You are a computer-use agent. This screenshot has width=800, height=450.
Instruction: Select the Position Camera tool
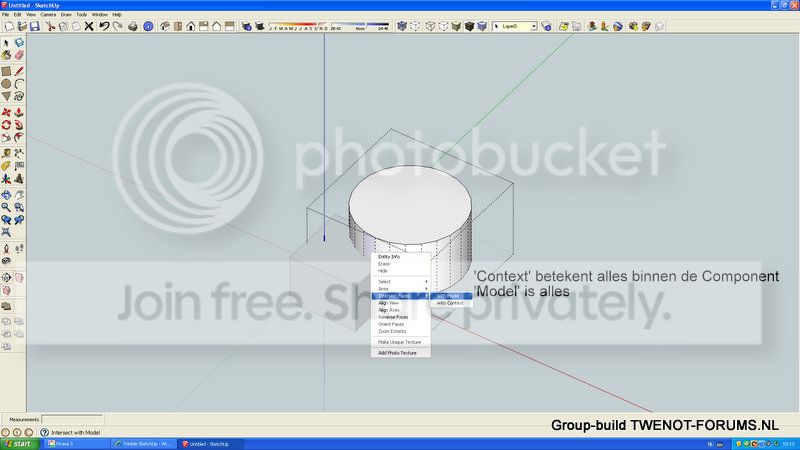coord(6,249)
